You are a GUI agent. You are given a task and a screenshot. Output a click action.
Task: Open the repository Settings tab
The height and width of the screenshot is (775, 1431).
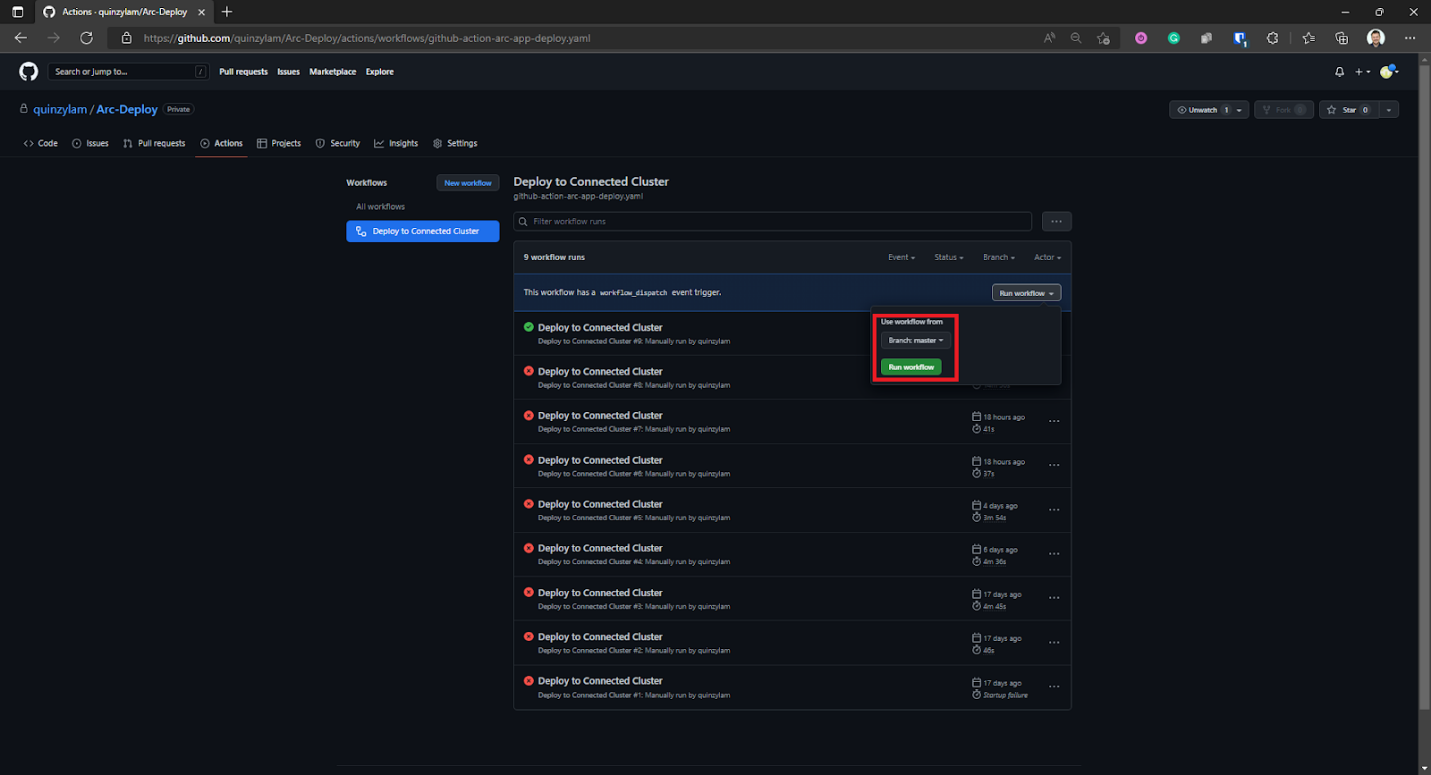(455, 143)
